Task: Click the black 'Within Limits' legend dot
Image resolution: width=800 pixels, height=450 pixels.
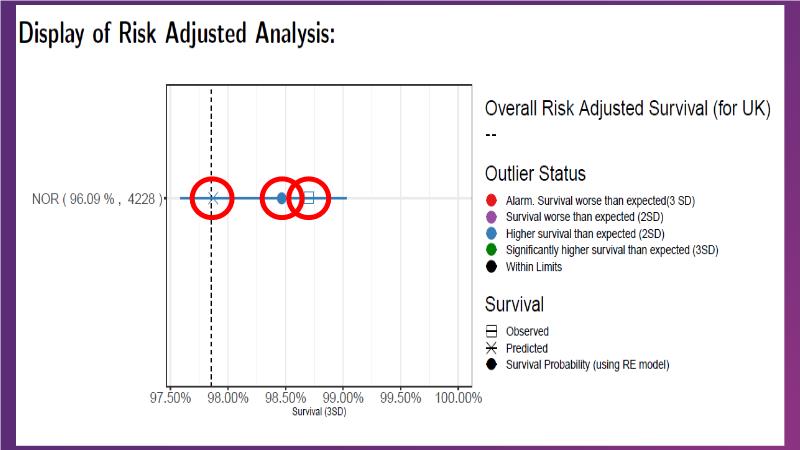Action: point(491,266)
